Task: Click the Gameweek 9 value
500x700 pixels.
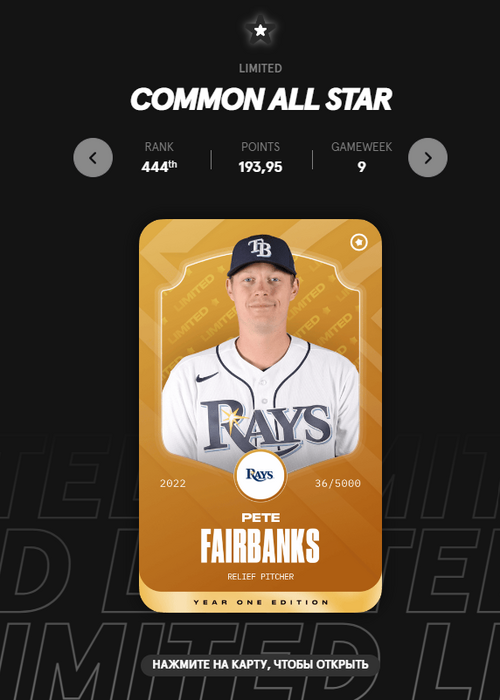Action: (362, 167)
